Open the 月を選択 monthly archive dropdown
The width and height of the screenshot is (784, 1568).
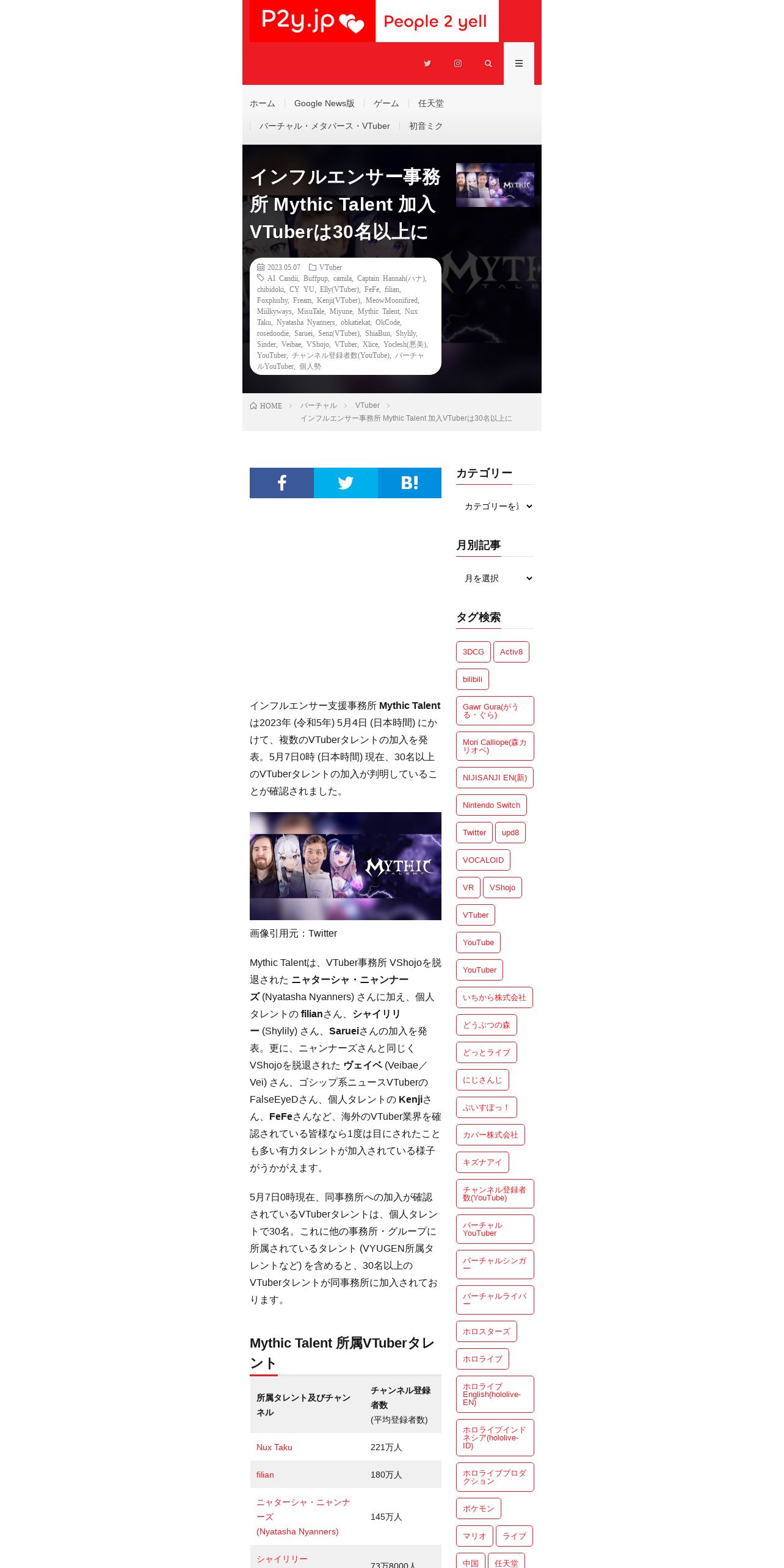pos(495,578)
